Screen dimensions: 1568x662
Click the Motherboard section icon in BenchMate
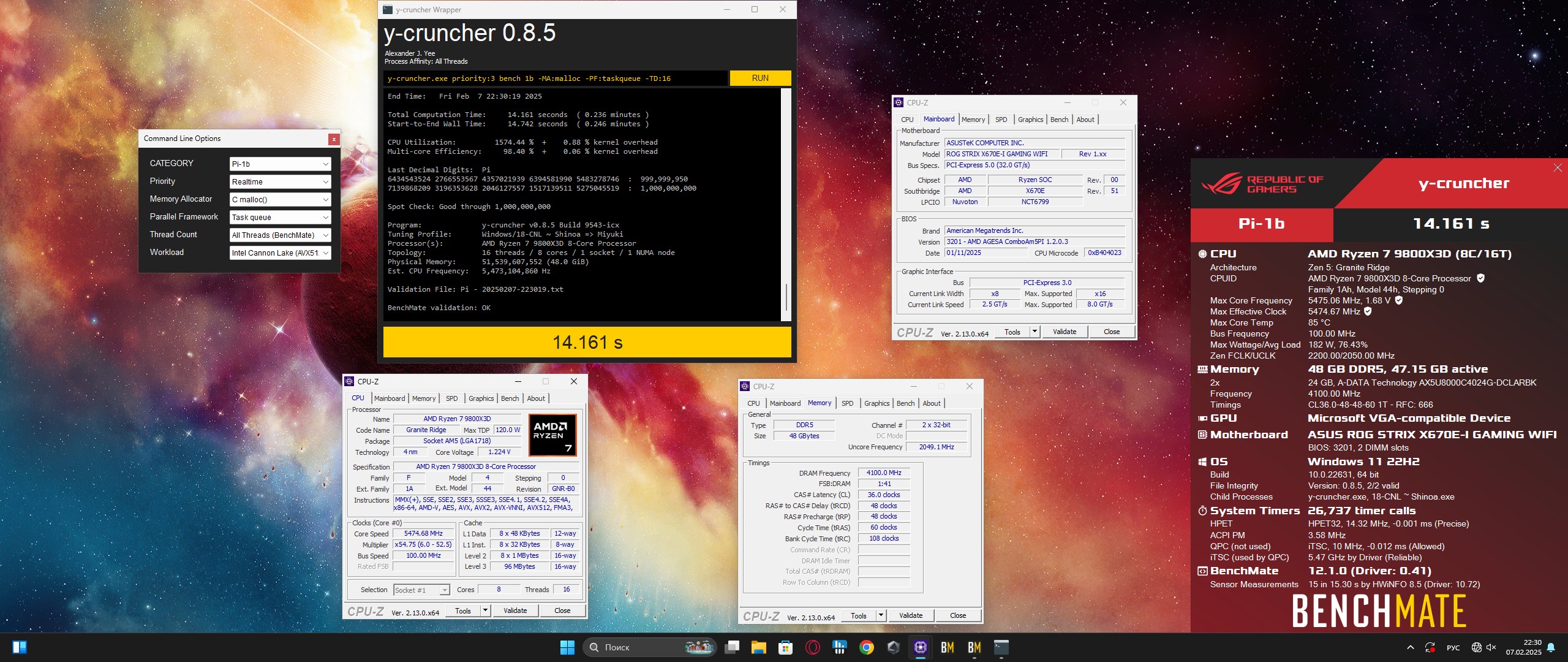click(x=1202, y=435)
